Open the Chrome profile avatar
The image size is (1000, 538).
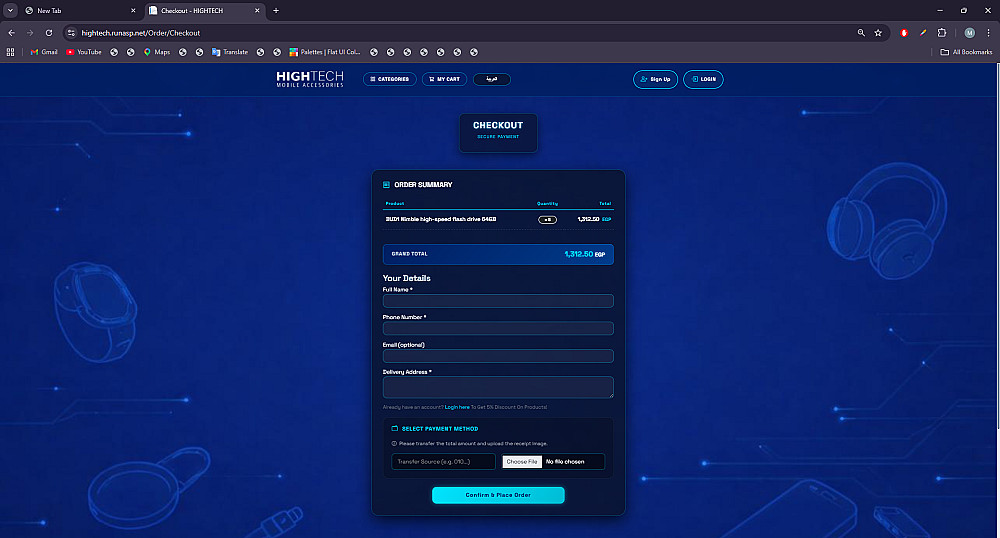pyautogui.click(x=969, y=33)
